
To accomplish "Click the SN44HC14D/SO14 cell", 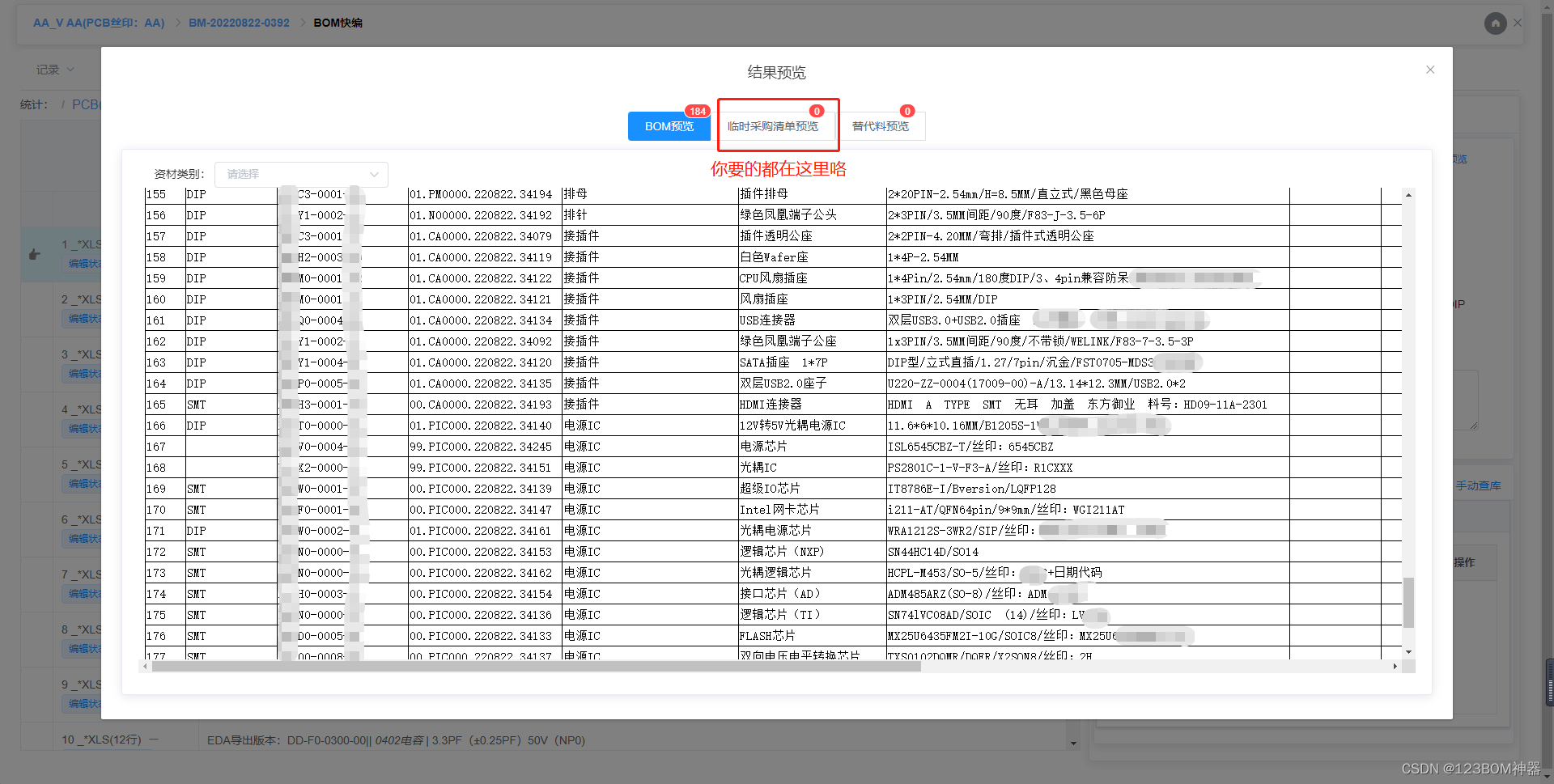I will click(x=1087, y=552).
